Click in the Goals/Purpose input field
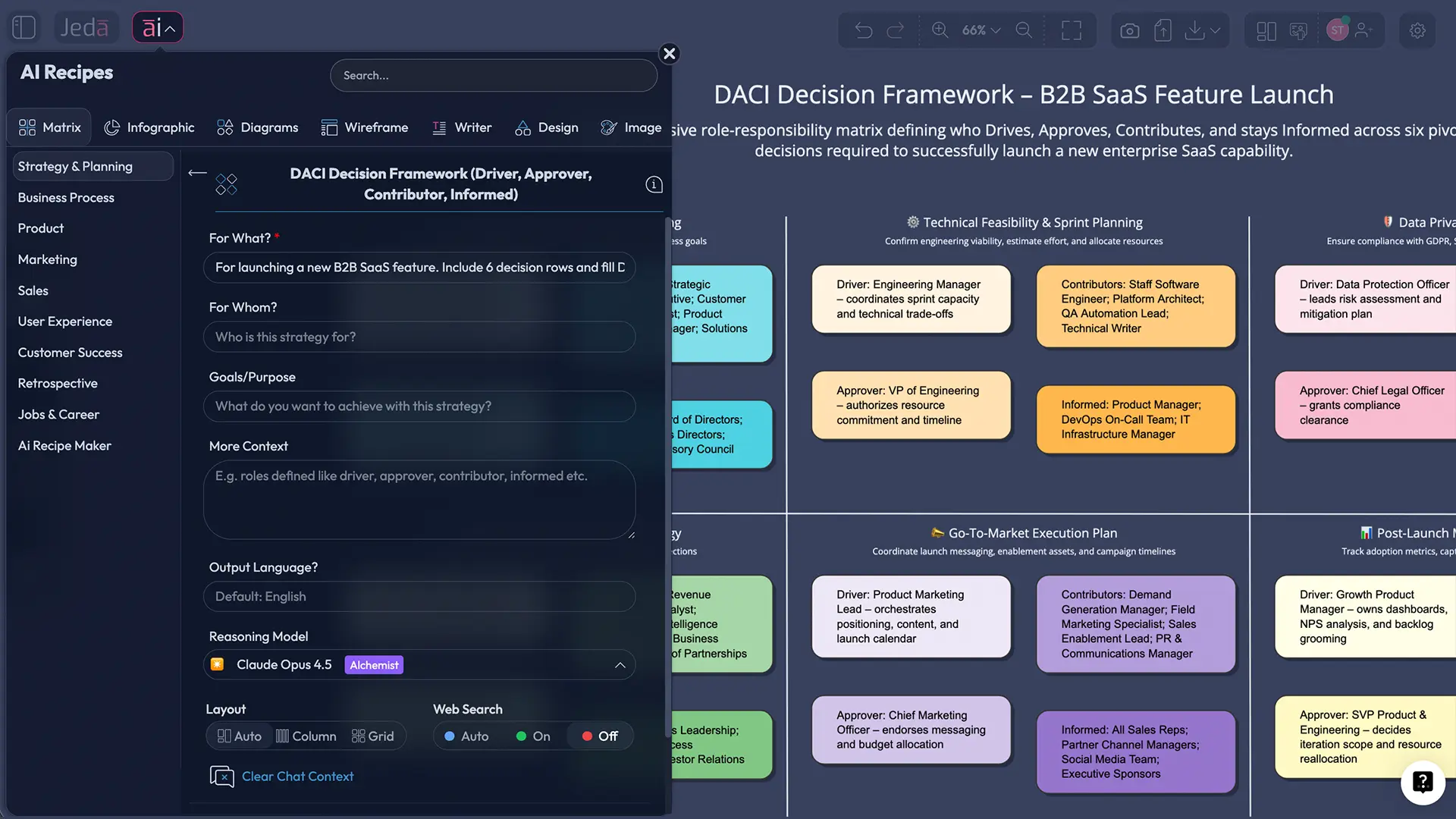 [x=419, y=406]
